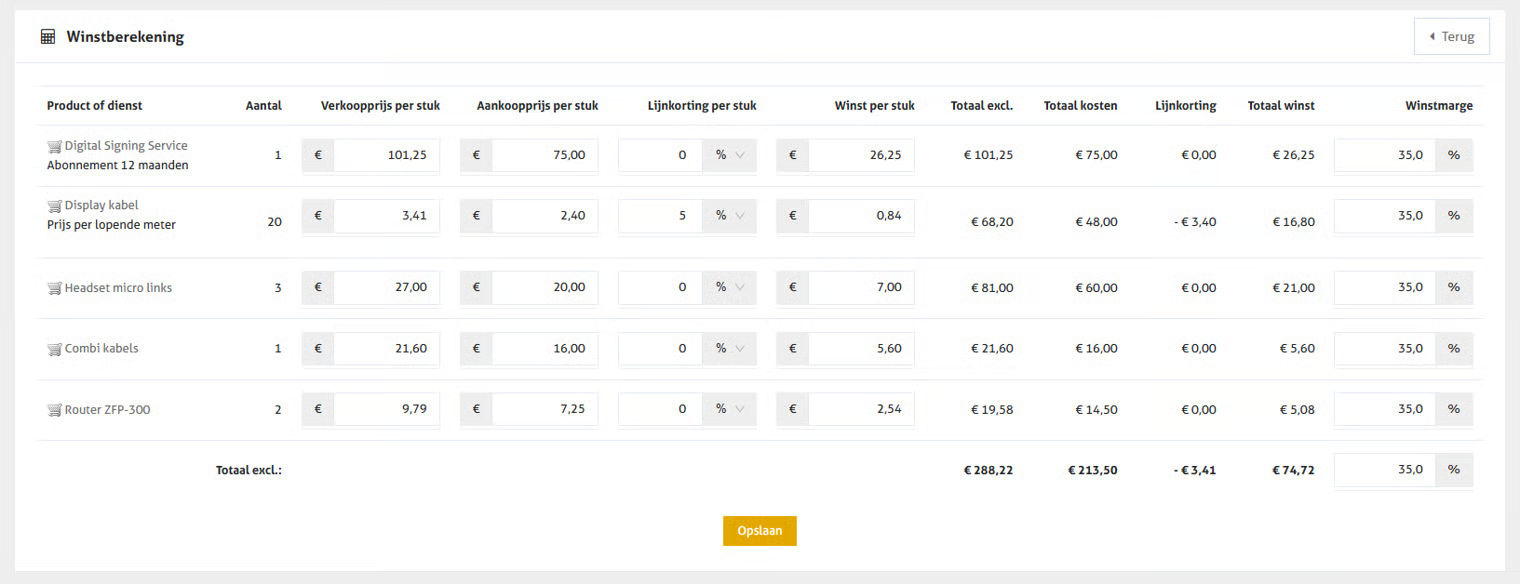This screenshot has width=1520, height=584.
Task: Expand discount unit selector for Router ZFP-300
Action: tap(729, 409)
